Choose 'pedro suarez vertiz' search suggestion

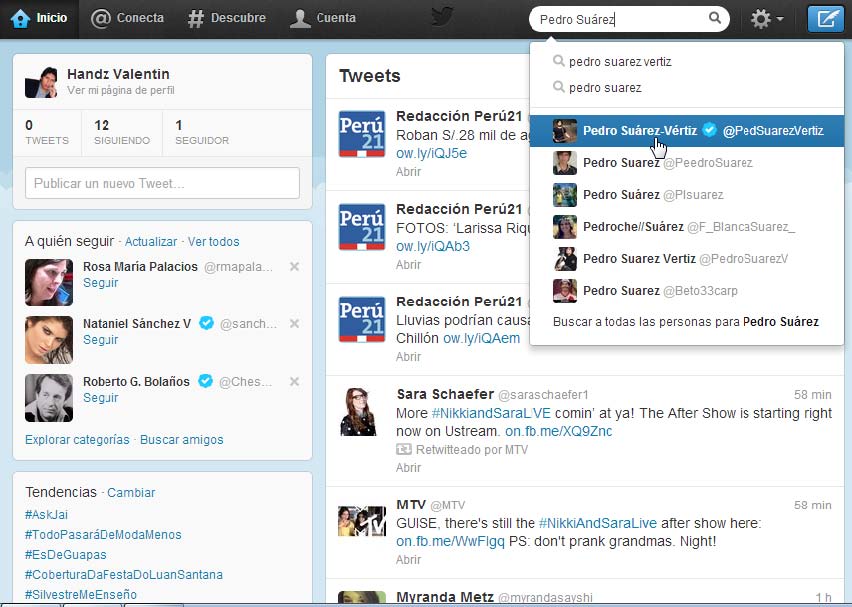(x=619, y=62)
